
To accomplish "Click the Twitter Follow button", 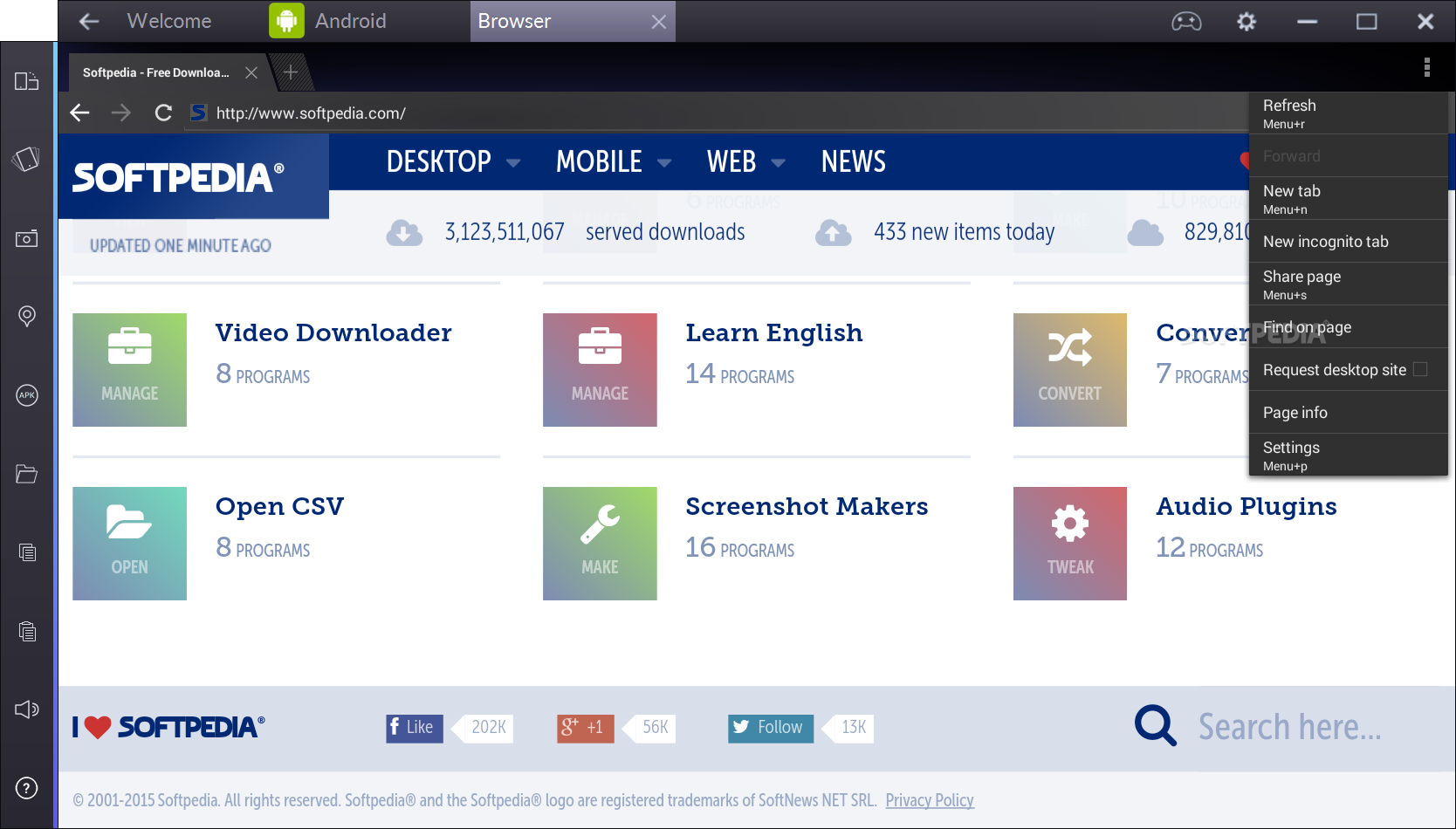I will pyautogui.click(x=771, y=728).
